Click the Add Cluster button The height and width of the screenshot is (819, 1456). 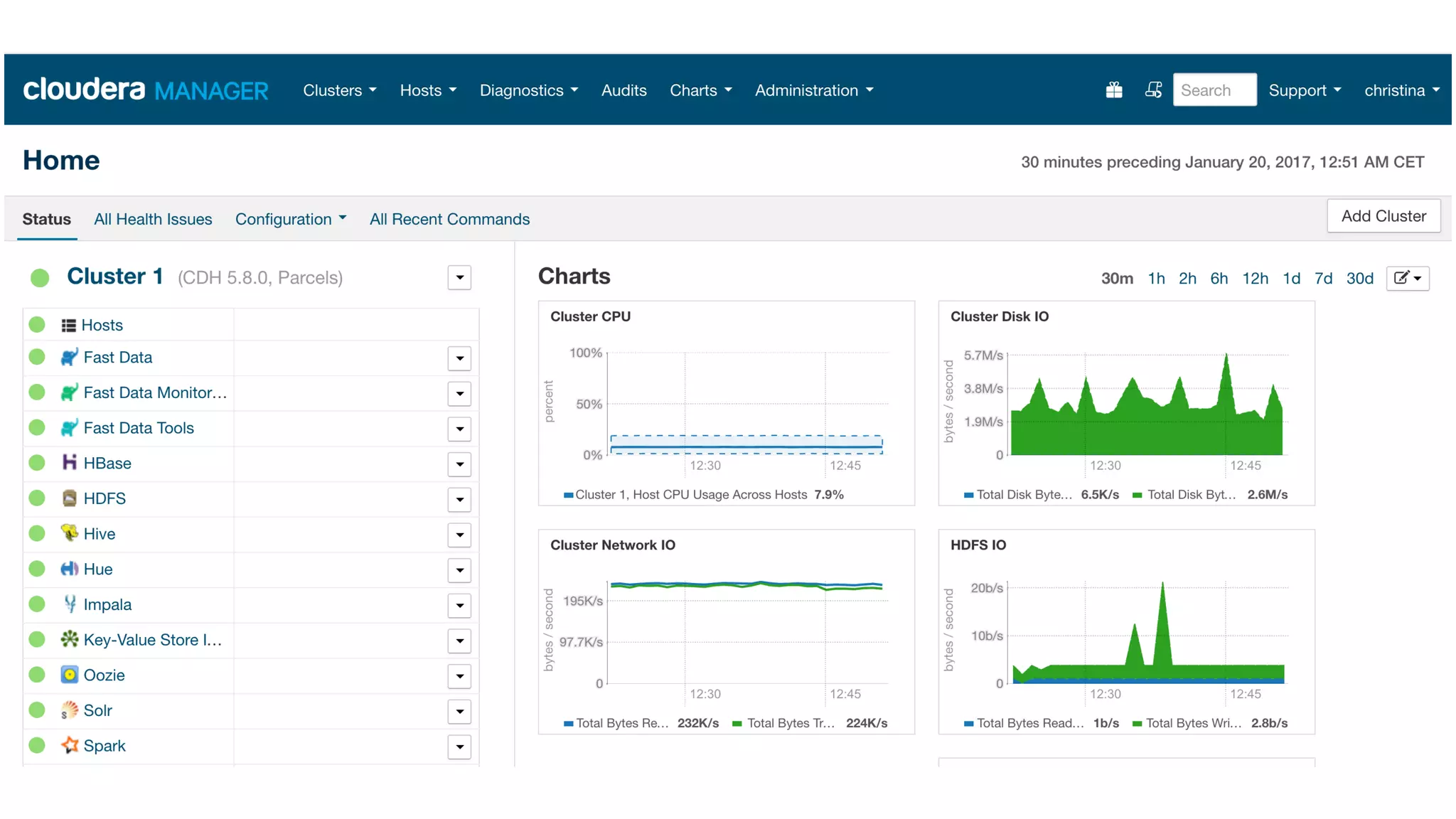(x=1383, y=216)
